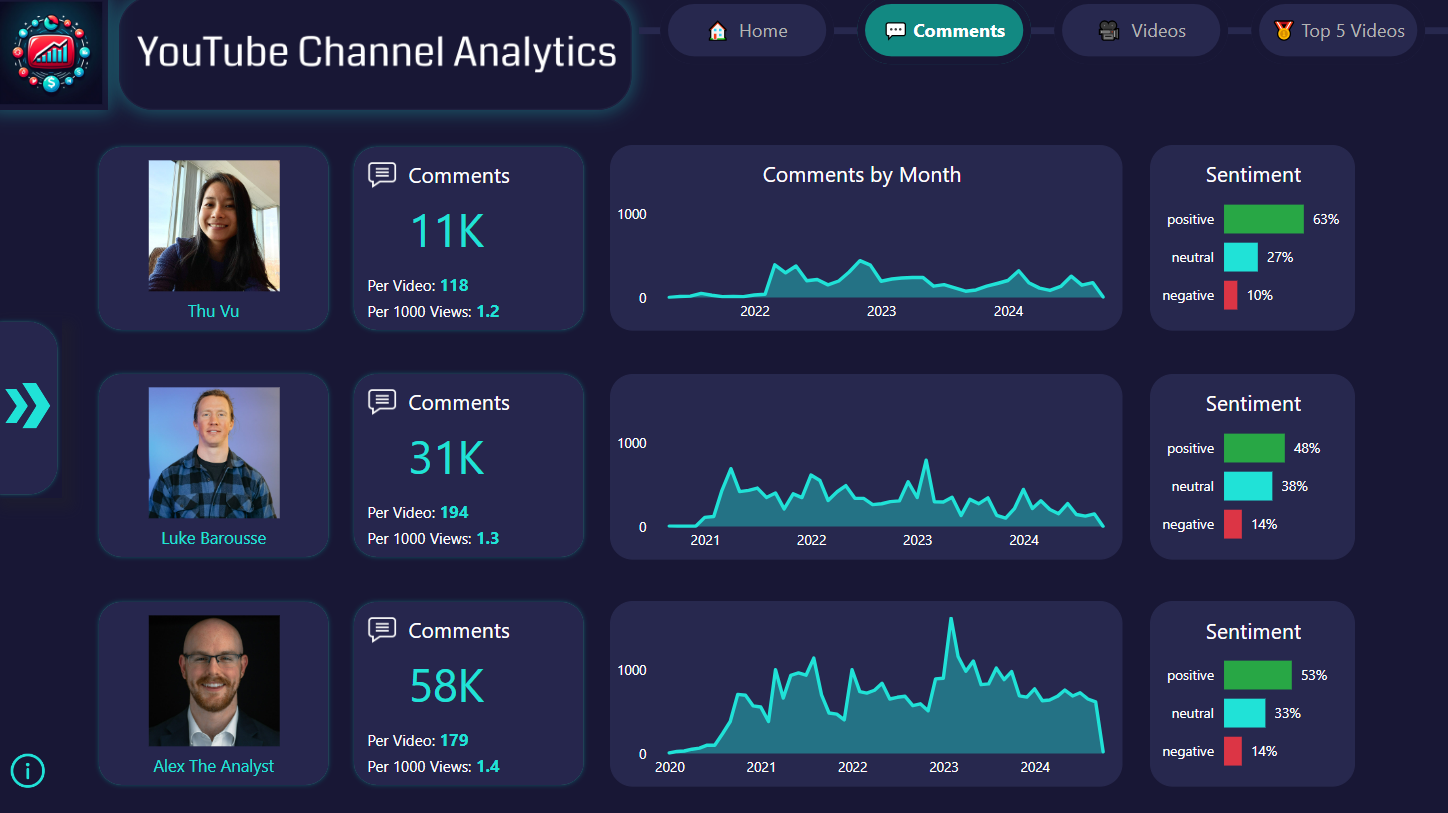Click the medal icon on Top 5 Videos tab

tap(1283, 31)
